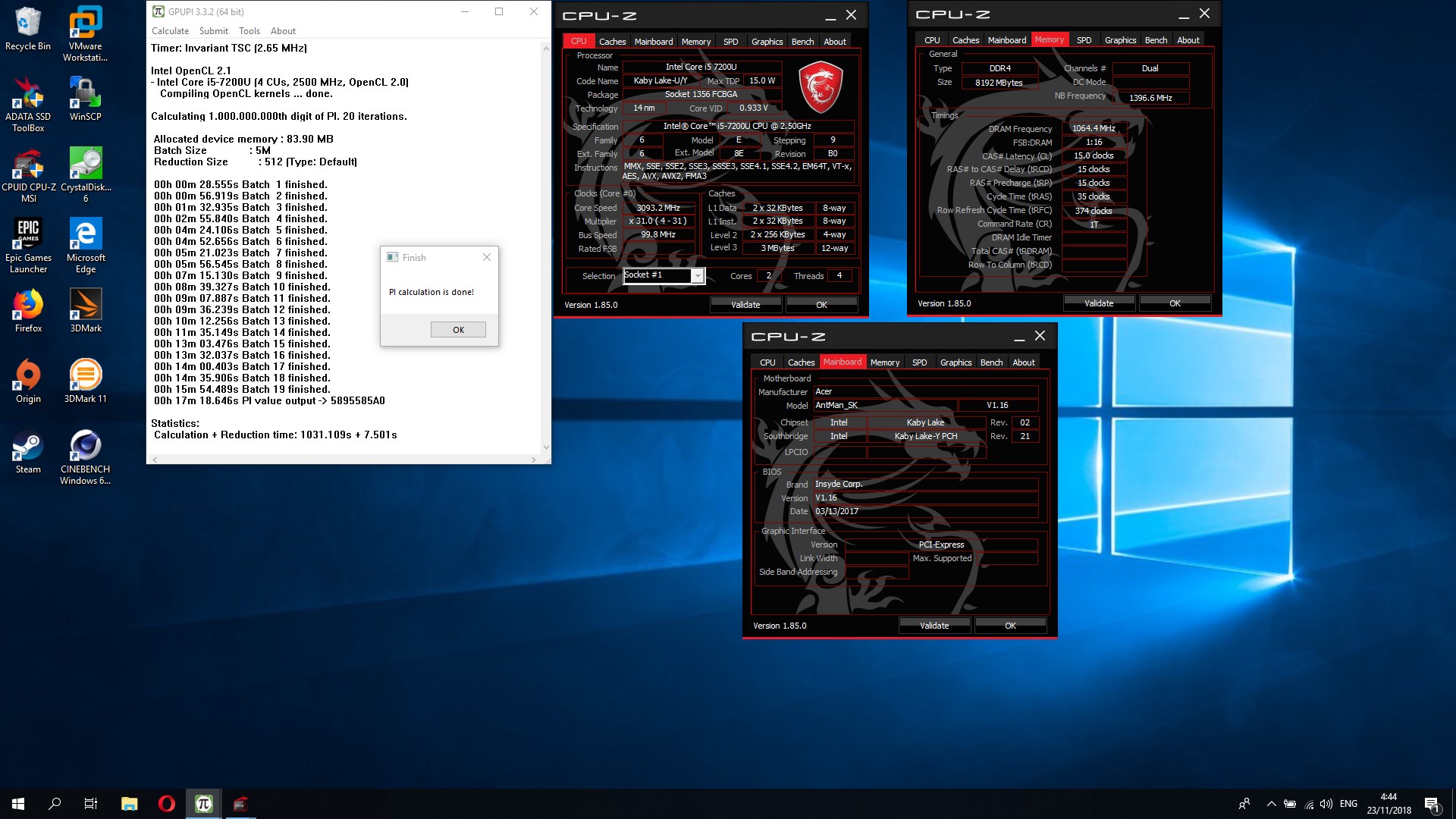Show hidden system tray icons chevron
This screenshot has width=1456, height=819.
1272,804
